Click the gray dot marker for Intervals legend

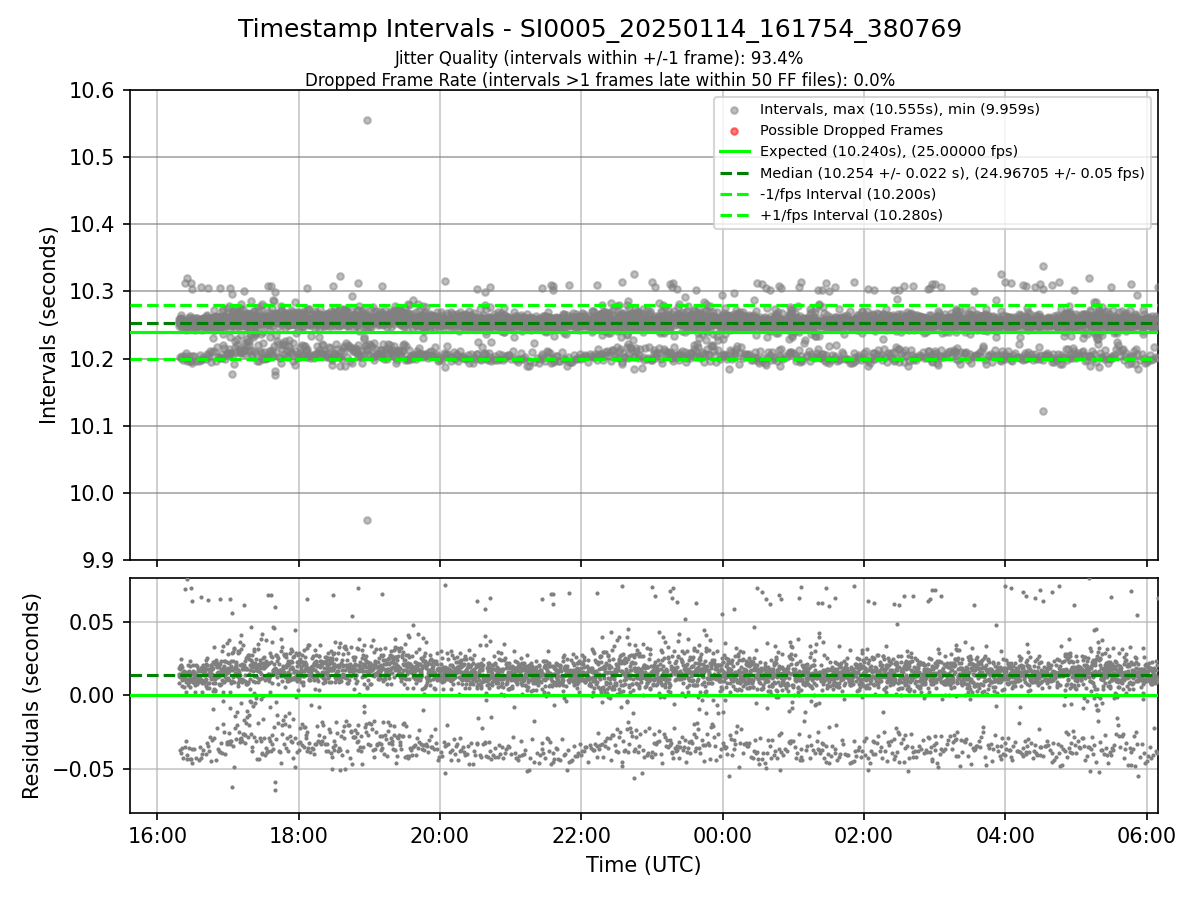(x=734, y=110)
